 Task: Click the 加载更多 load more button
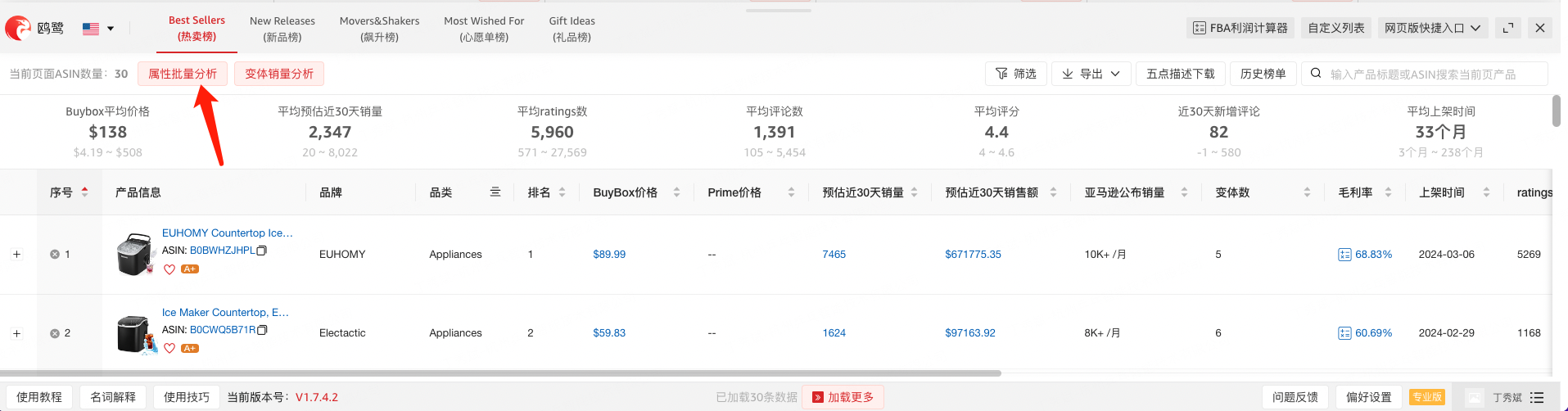point(843,397)
